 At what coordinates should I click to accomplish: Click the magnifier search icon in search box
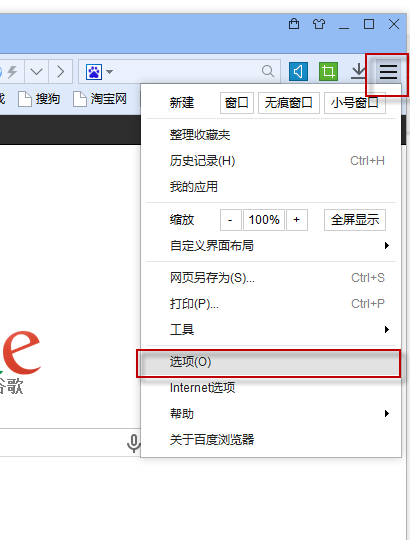[x=268, y=71]
